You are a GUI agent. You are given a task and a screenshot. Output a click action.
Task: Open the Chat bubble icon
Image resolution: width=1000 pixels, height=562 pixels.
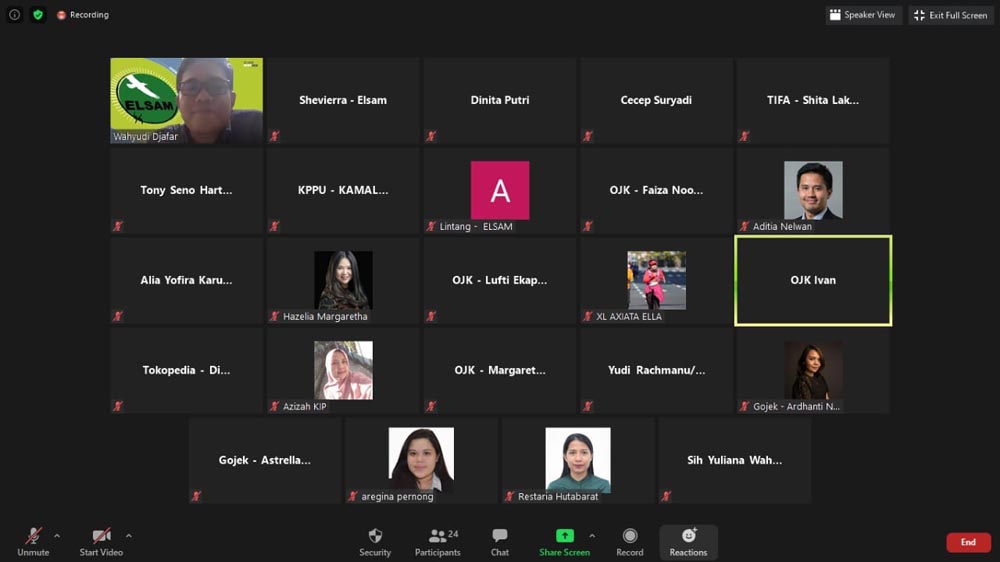[x=500, y=536]
